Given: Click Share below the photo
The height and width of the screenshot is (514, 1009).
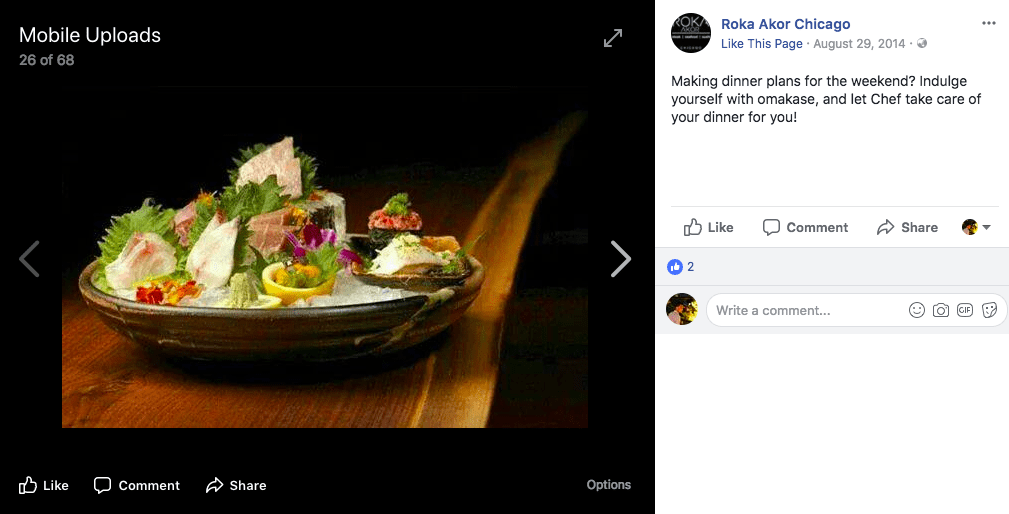Looking at the screenshot, I should [x=236, y=485].
